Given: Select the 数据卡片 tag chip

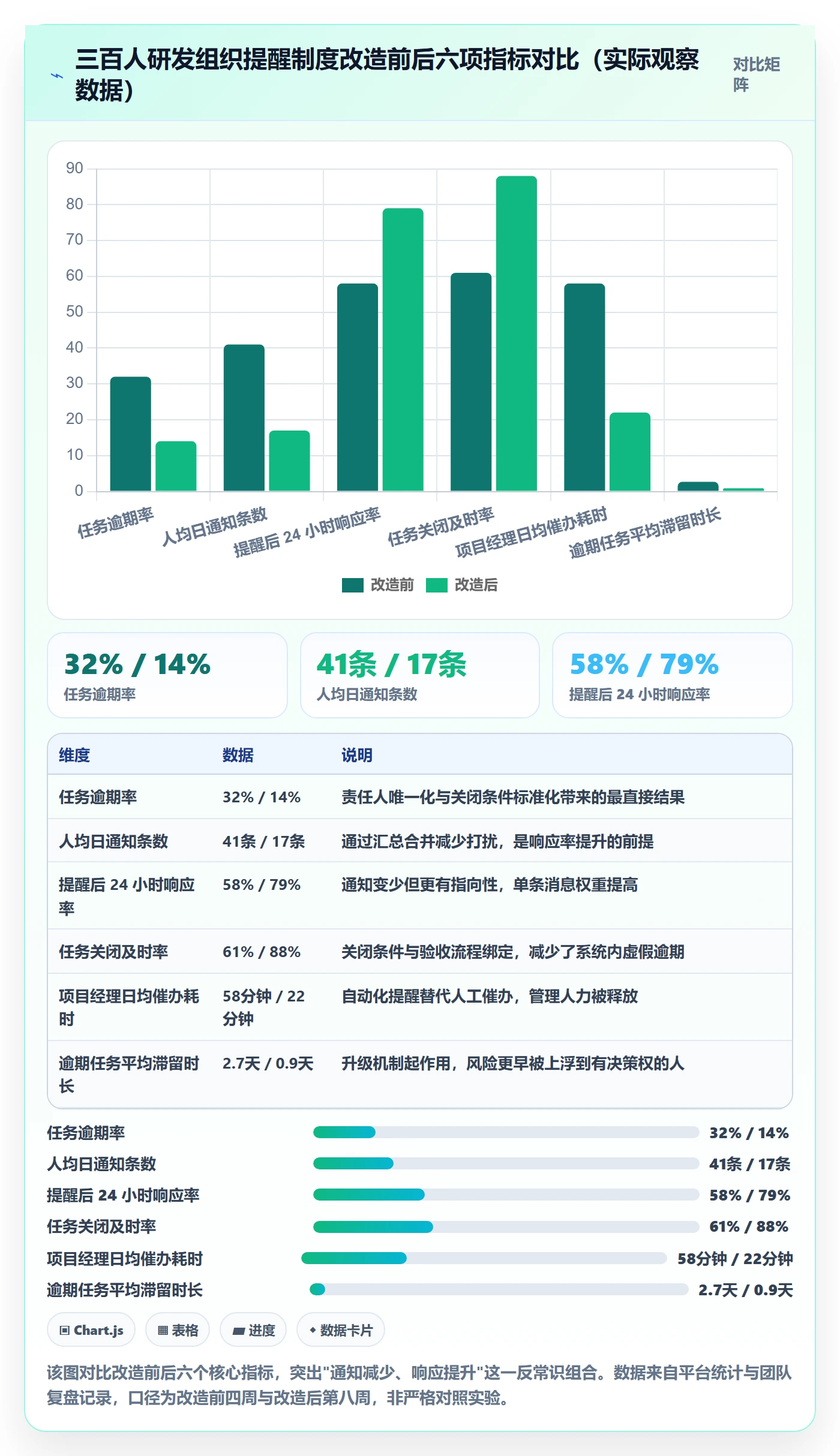Looking at the screenshot, I should (x=341, y=1330).
